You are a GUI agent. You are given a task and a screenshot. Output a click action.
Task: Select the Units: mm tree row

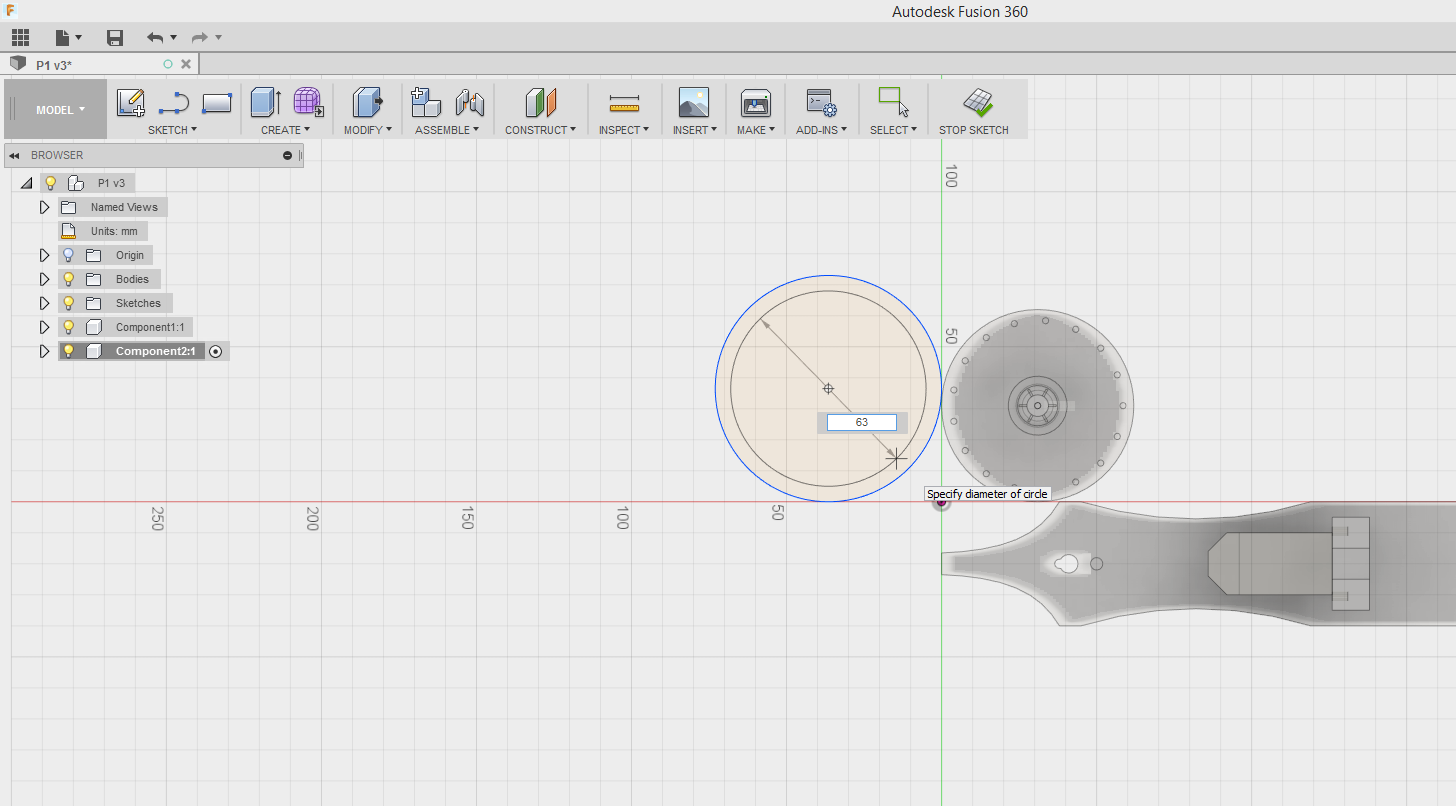(x=103, y=231)
